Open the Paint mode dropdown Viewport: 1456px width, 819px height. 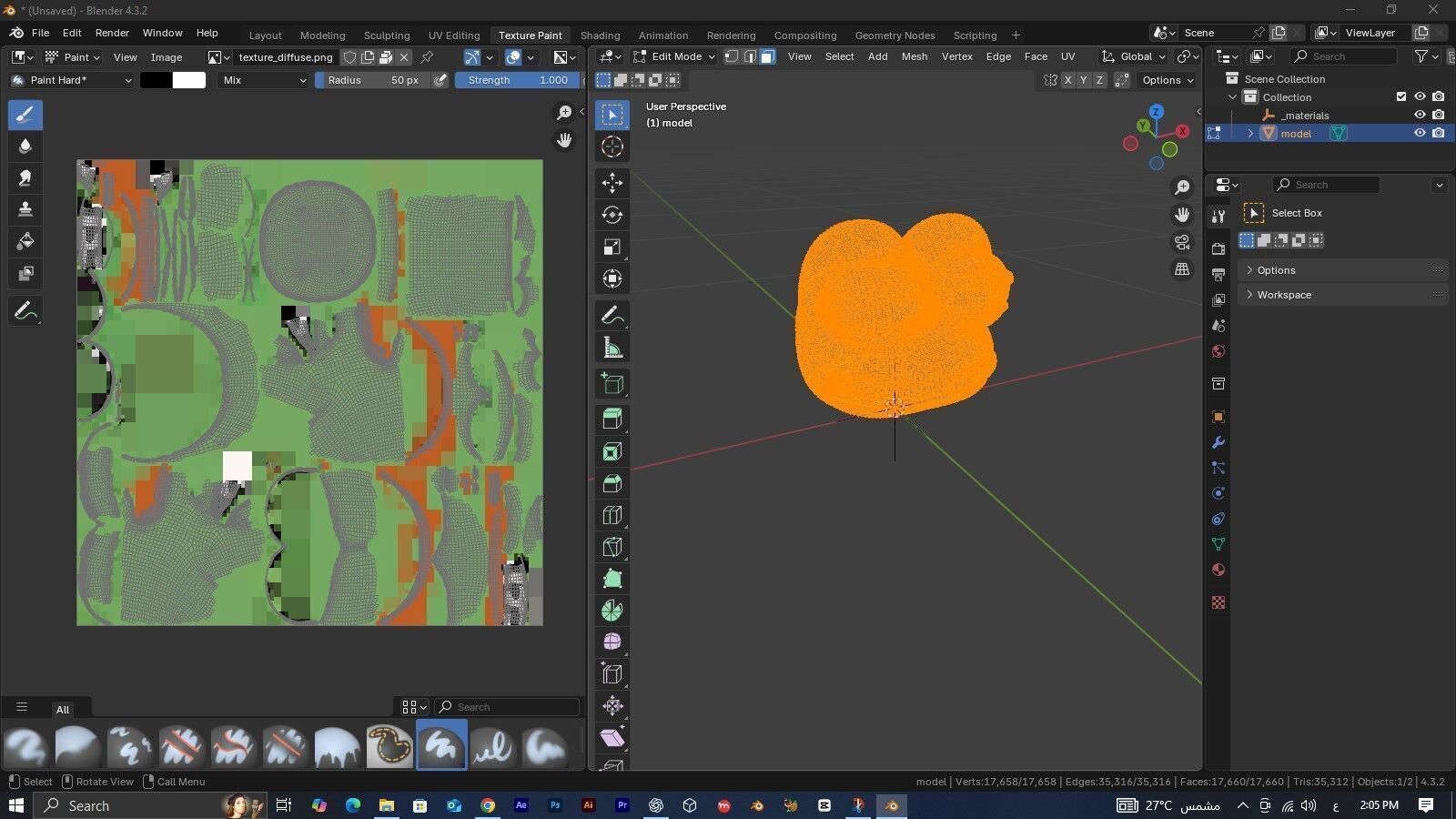coord(73,56)
